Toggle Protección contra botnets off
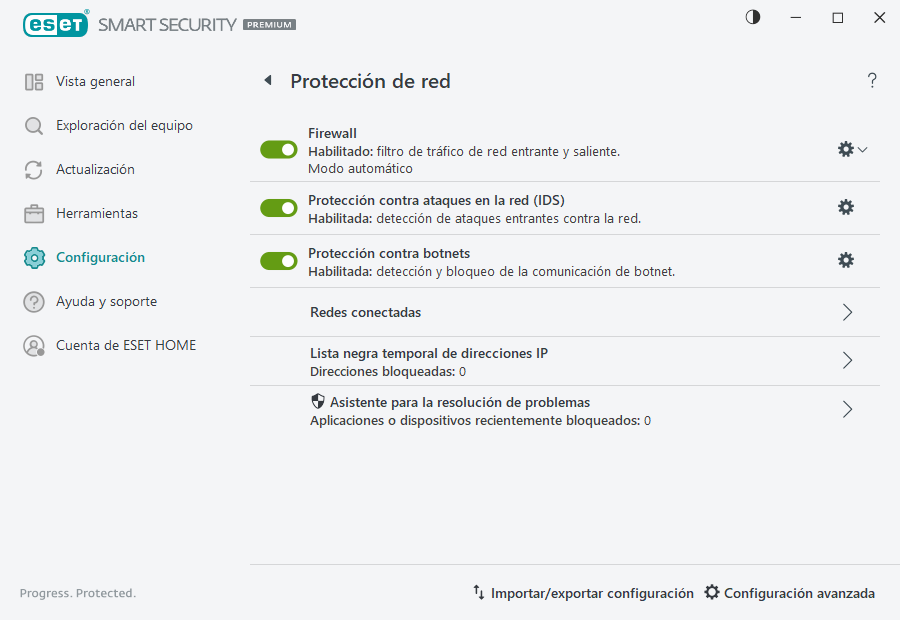Image resolution: width=900 pixels, height=620 pixels. pos(278,261)
